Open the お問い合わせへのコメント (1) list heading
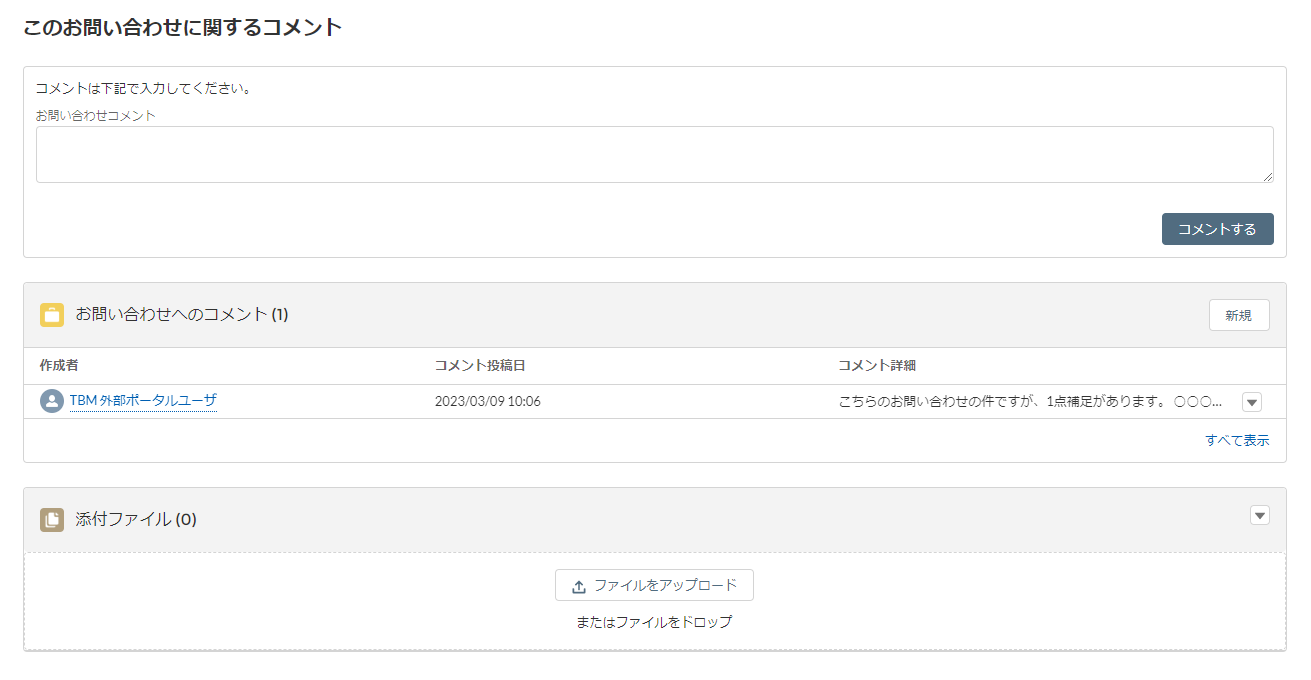This screenshot has width=1311, height=680. coord(182,315)
